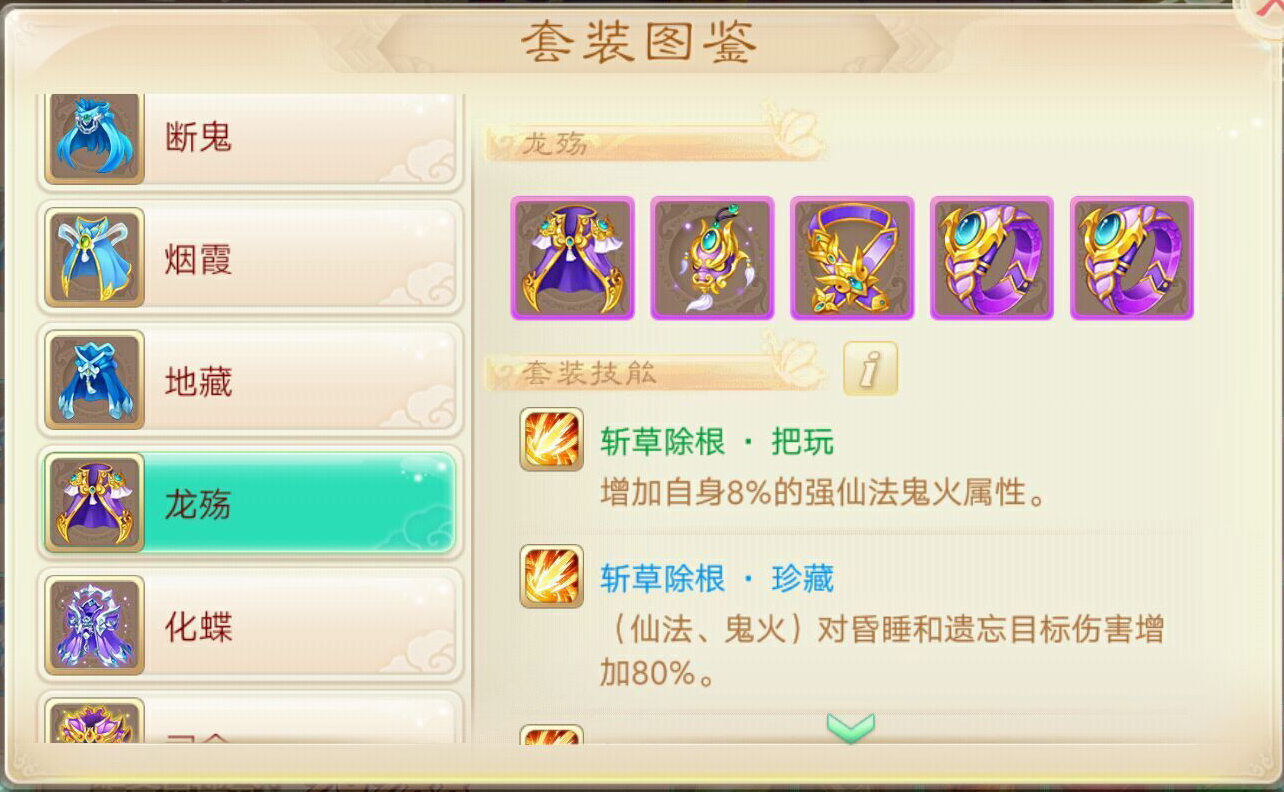Select the 断鬼 set from the list
The image size is (1284, 792).
pos(250,140)
